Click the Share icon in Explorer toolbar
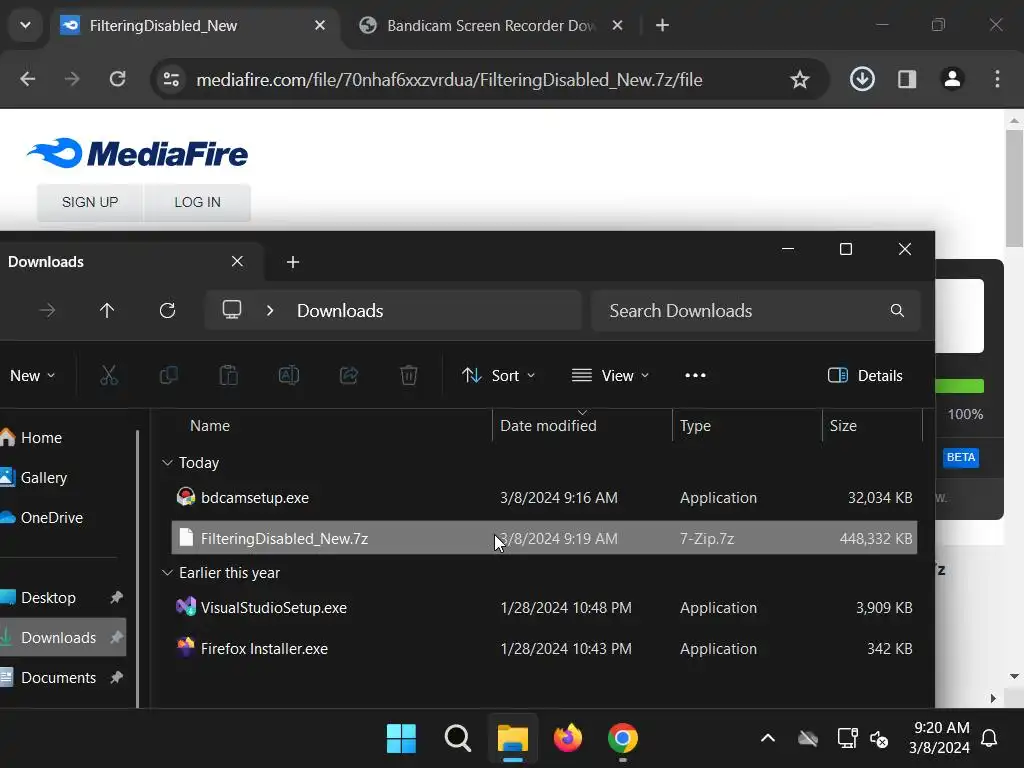This screenshot has width=1024, height=768. pyautogui.click(x=349, y=376)
